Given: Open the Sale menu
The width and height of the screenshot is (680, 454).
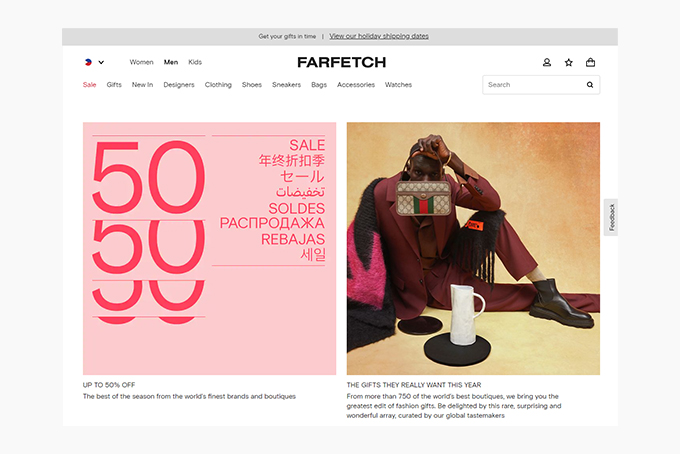Looking at the screenshot, I should tap(89, 85).
